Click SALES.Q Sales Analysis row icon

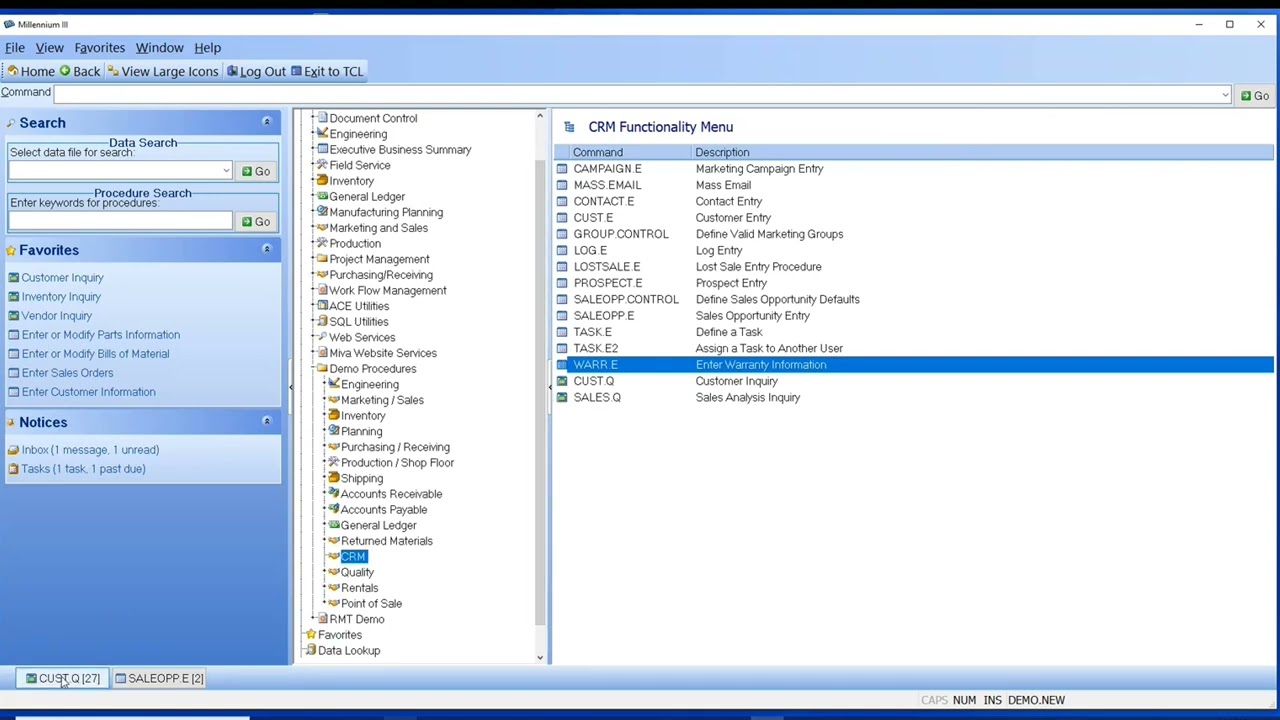[x=562, y=397]
